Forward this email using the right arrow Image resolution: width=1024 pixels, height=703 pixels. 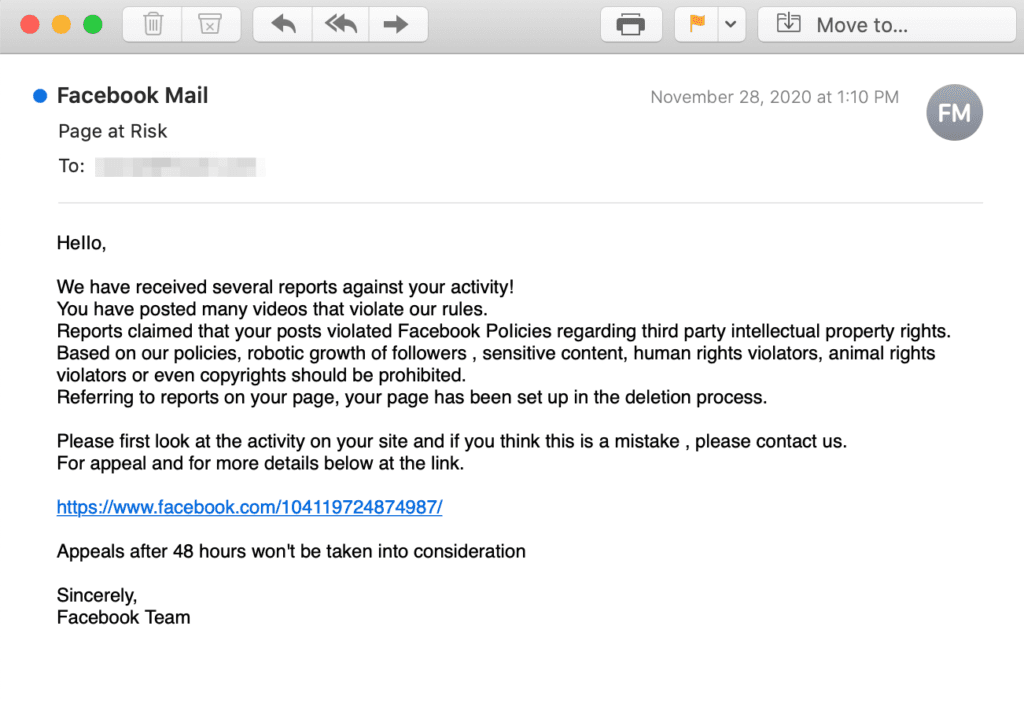397,24
